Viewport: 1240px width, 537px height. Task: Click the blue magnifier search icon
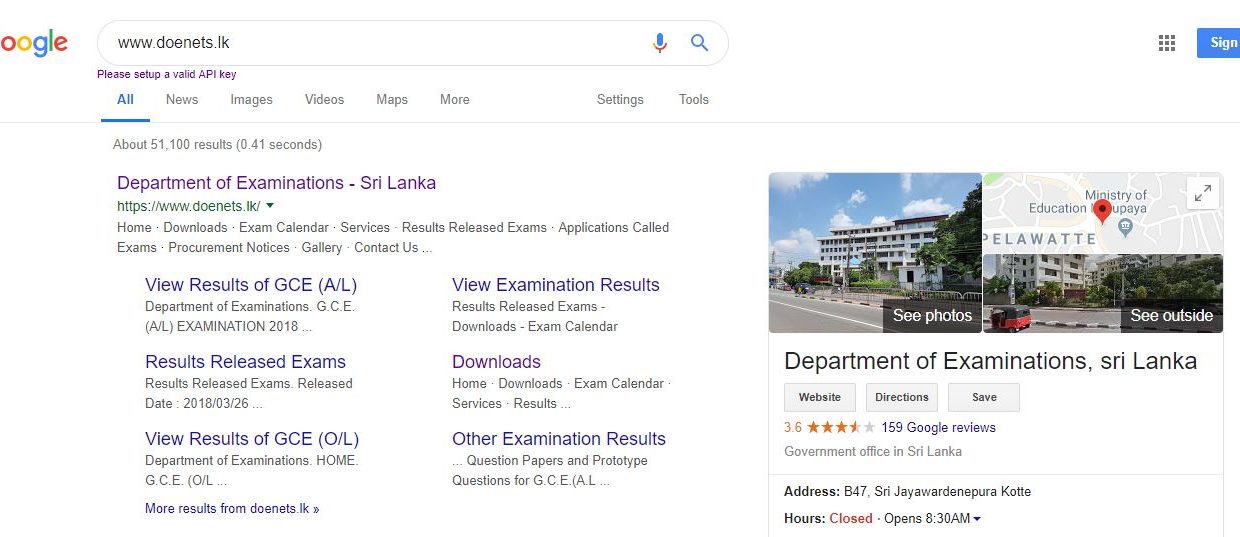tap(699, 43)
